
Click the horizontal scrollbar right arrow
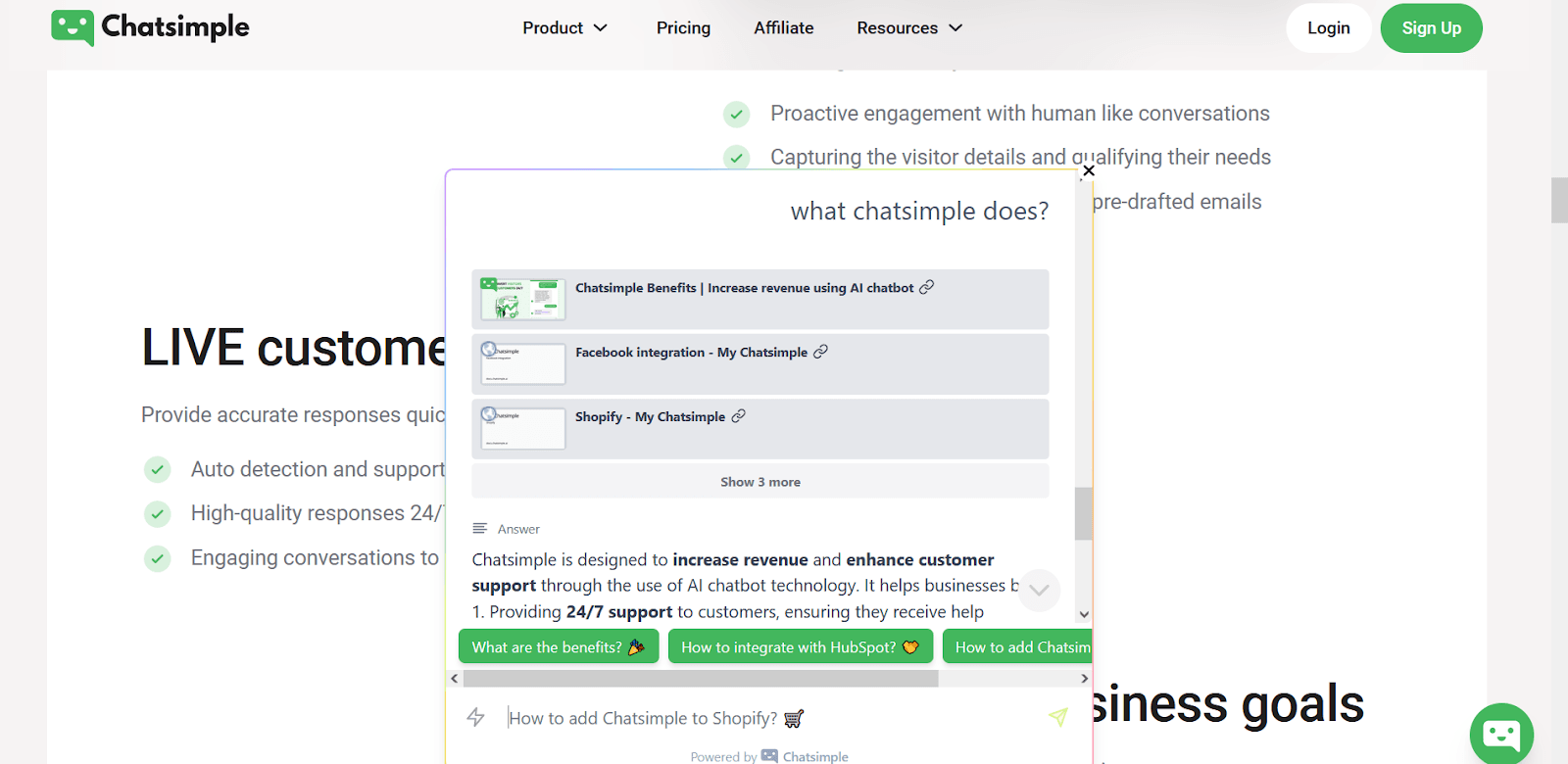(x=1084, y=678)
